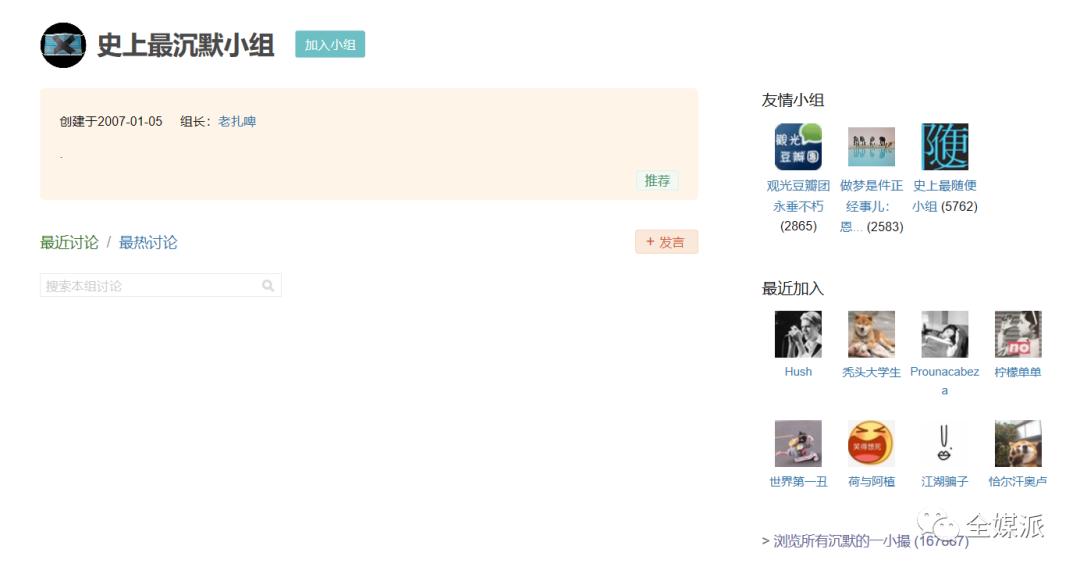Open 柠檬单单 member avatar
The image size is (1080, 574).
1018,334
